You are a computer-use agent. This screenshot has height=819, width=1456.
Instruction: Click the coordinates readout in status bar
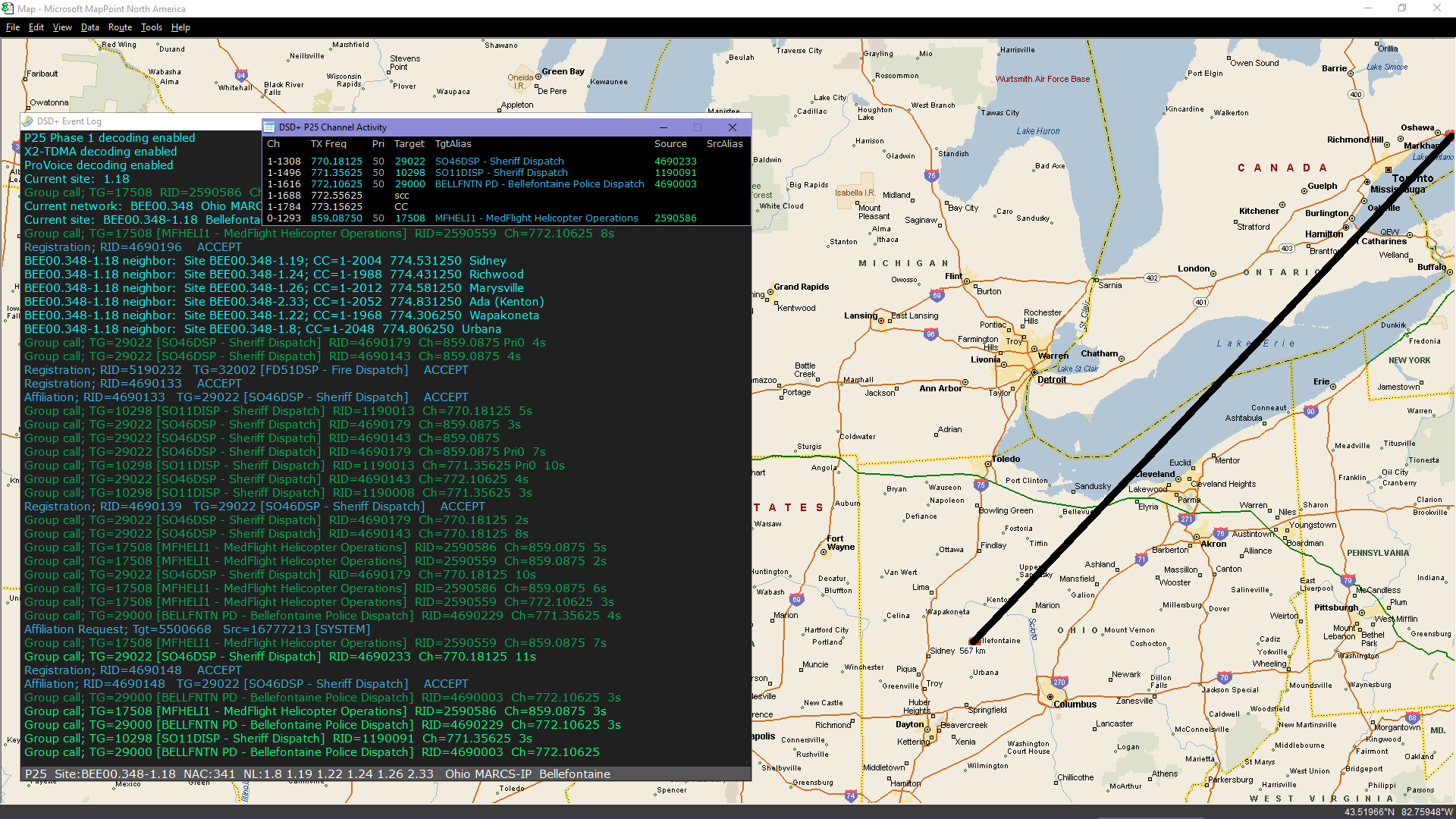1398,812
